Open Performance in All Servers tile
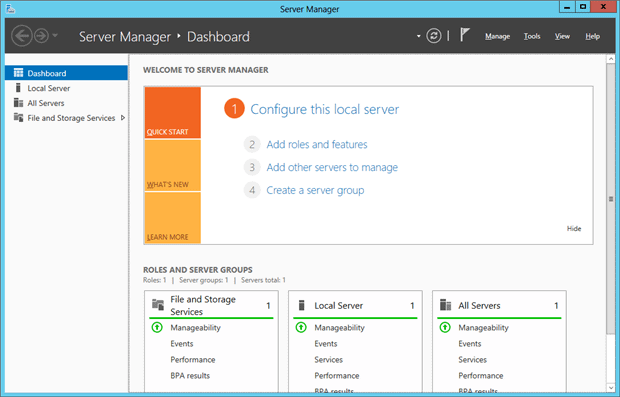This screenshot has height=397, width=620. click(480, 376)
